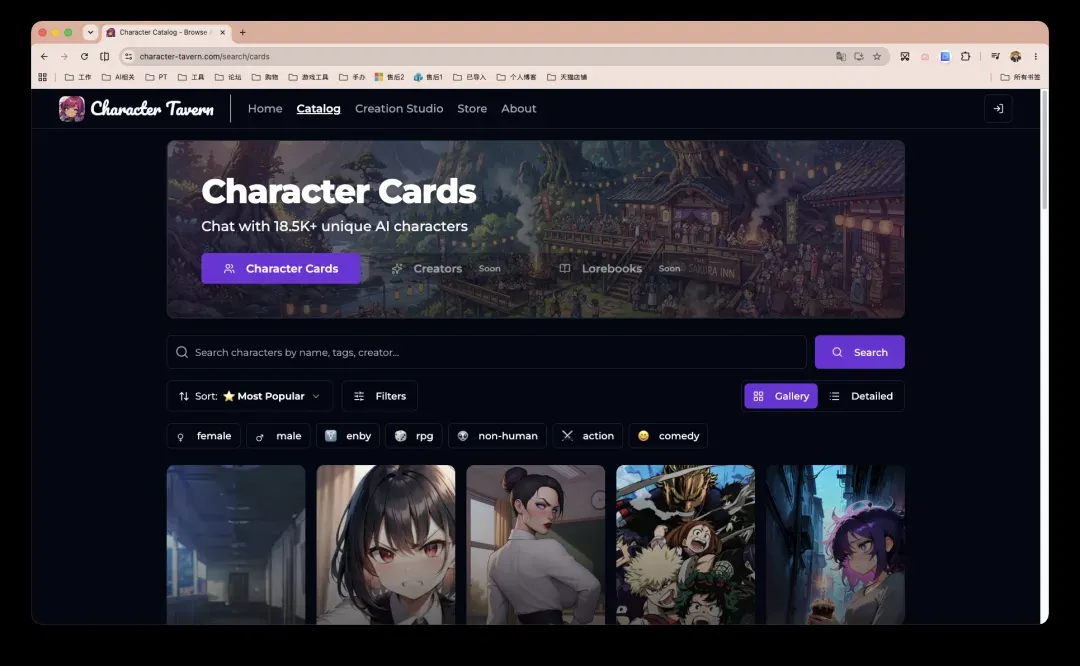Open the purple-haired girl with cupcake card
Viewport: 1080px width, 666px height.
835,545
